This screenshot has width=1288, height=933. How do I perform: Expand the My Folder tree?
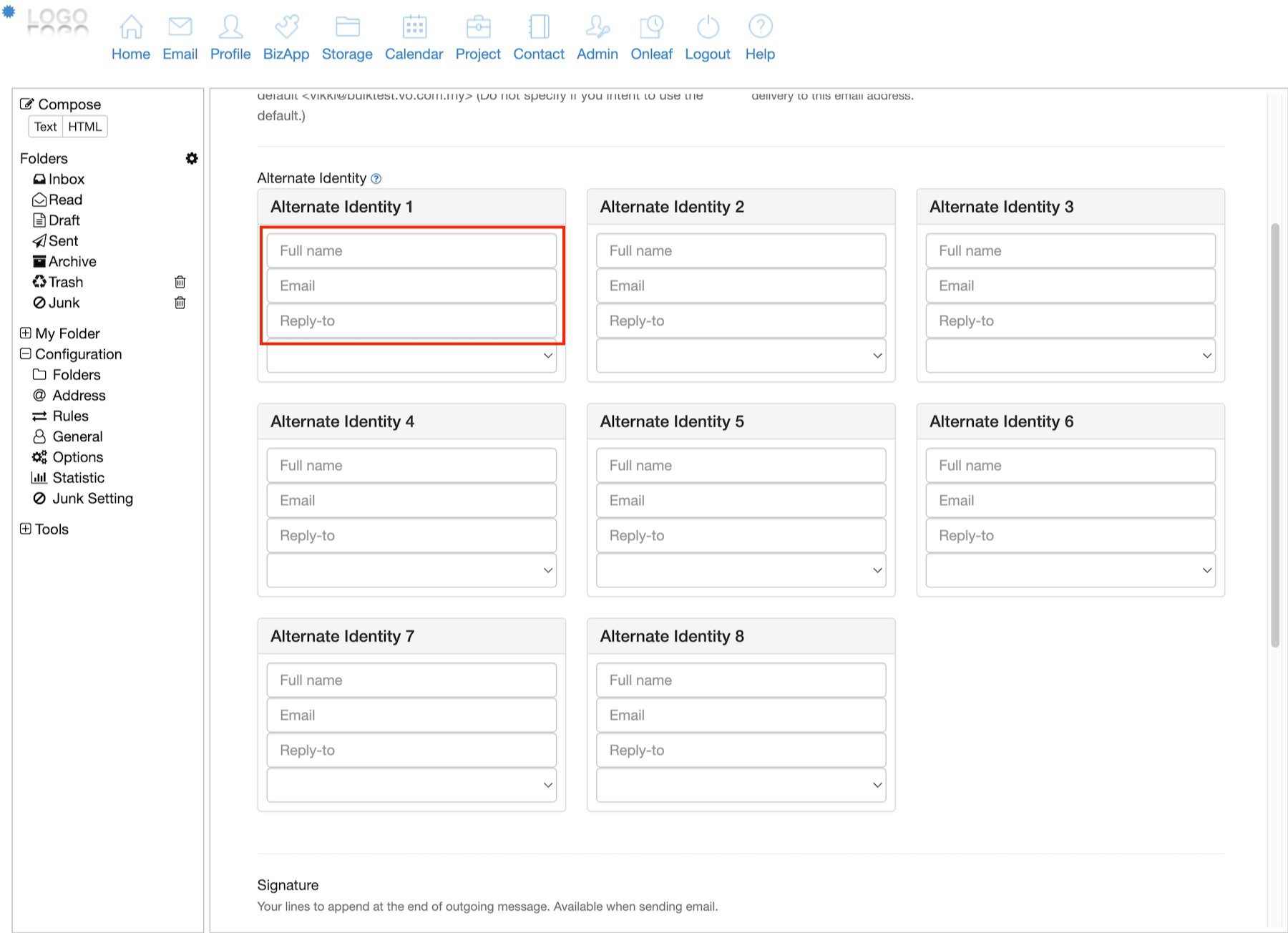pyautogui.click(x=26, y=333)
